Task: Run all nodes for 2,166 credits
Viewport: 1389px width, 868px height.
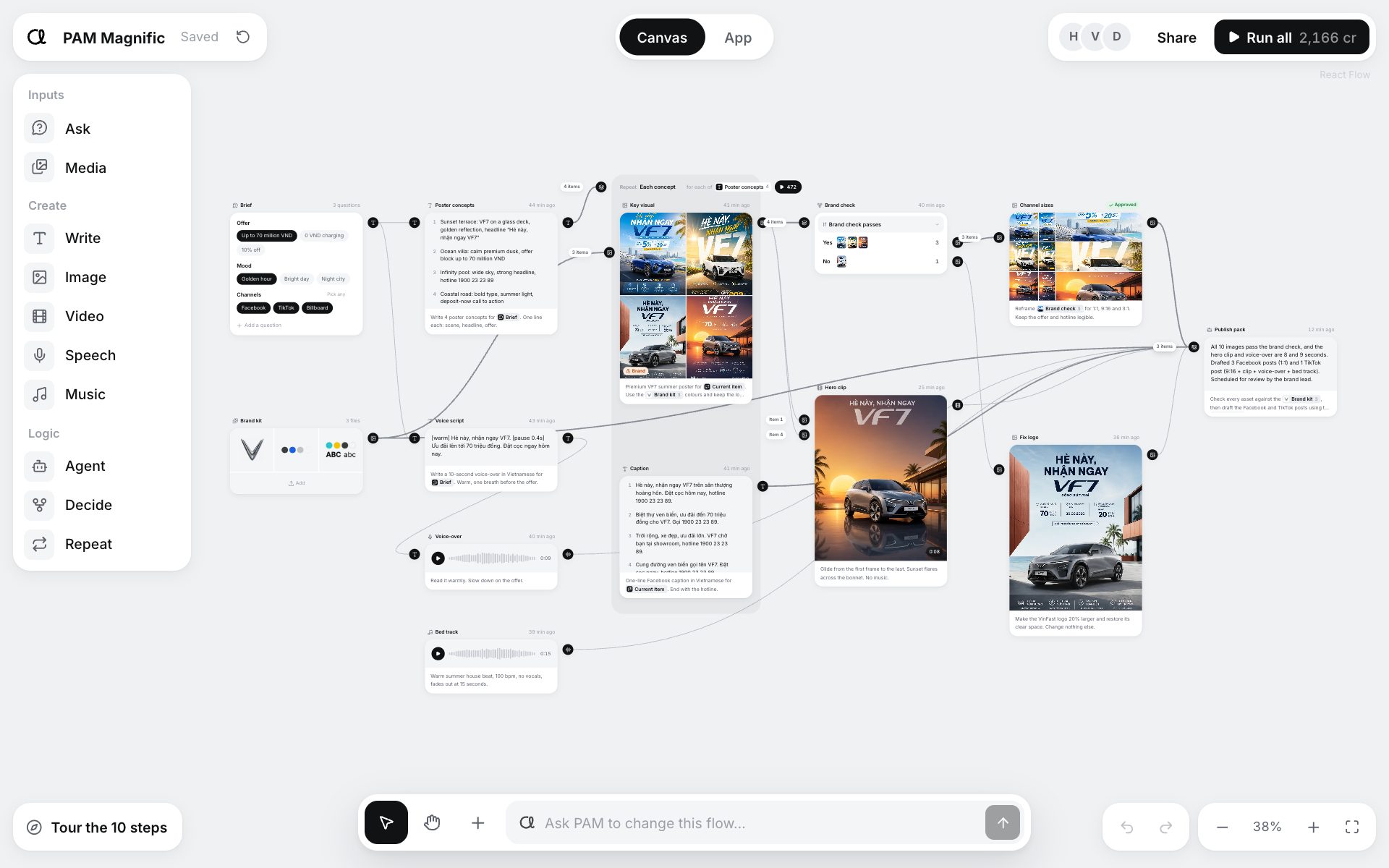Action: [1291, 38]
